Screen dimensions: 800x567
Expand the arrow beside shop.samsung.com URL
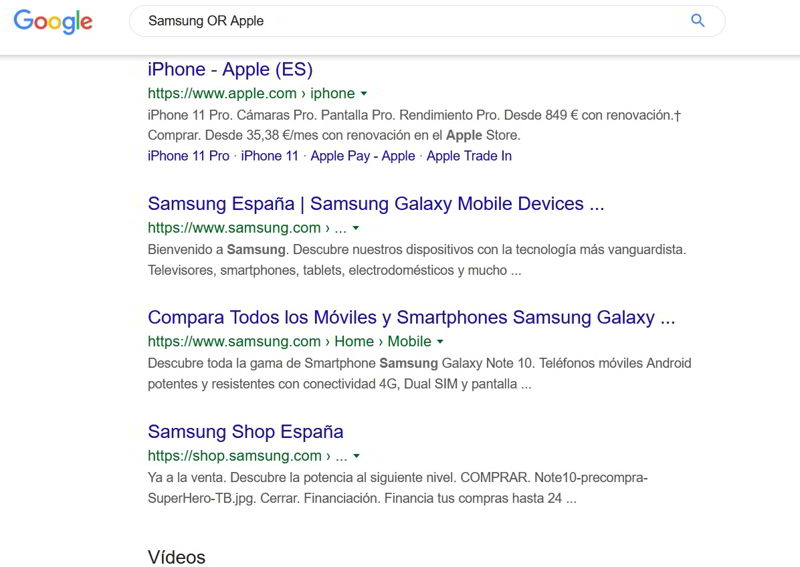tap(355, 456)
